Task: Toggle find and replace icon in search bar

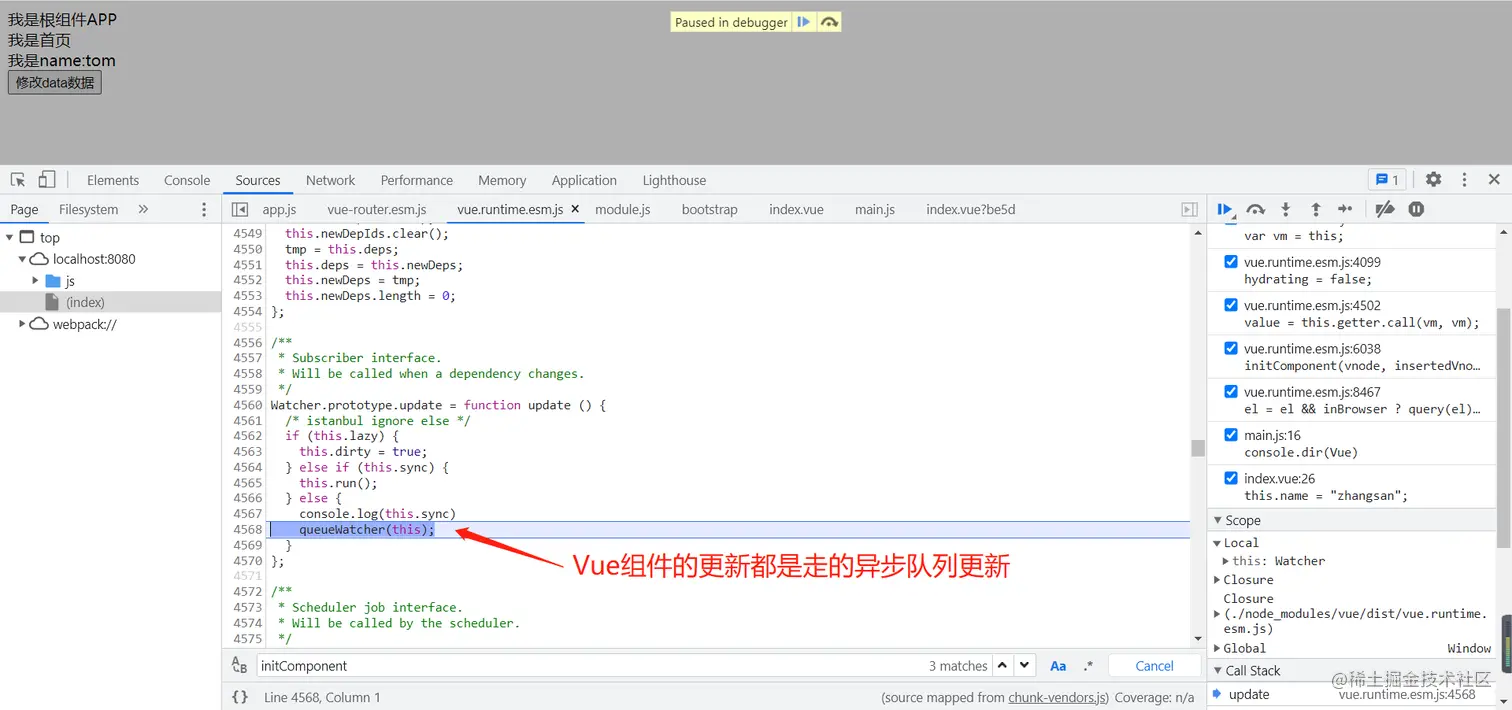Action: point(239,665)
